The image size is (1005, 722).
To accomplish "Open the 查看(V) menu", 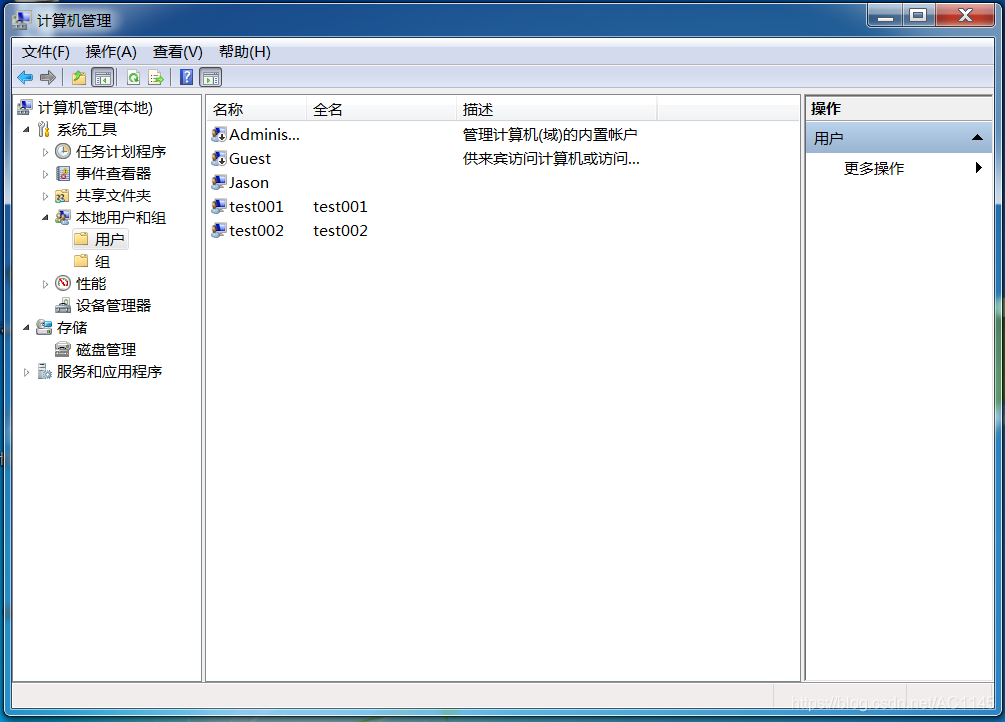I will (x=178, y=52).
